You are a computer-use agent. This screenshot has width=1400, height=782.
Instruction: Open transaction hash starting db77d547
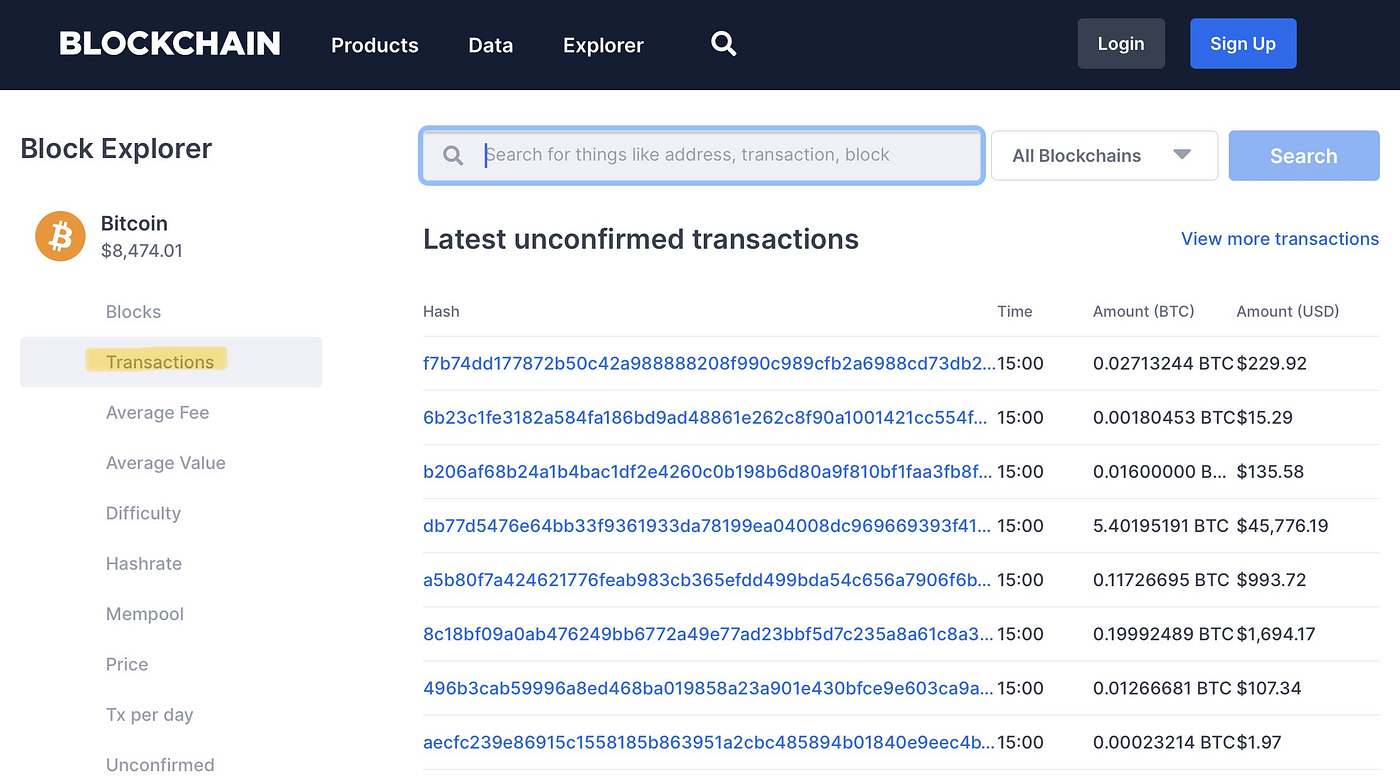click(707, 525)
